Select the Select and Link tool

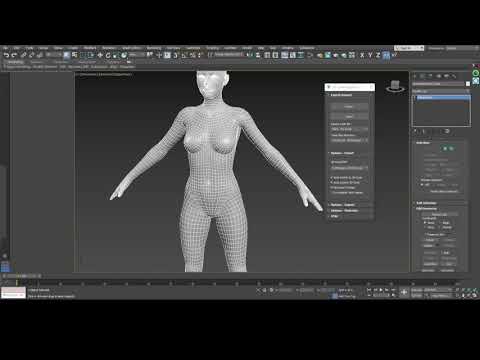[x=23, y=55]
